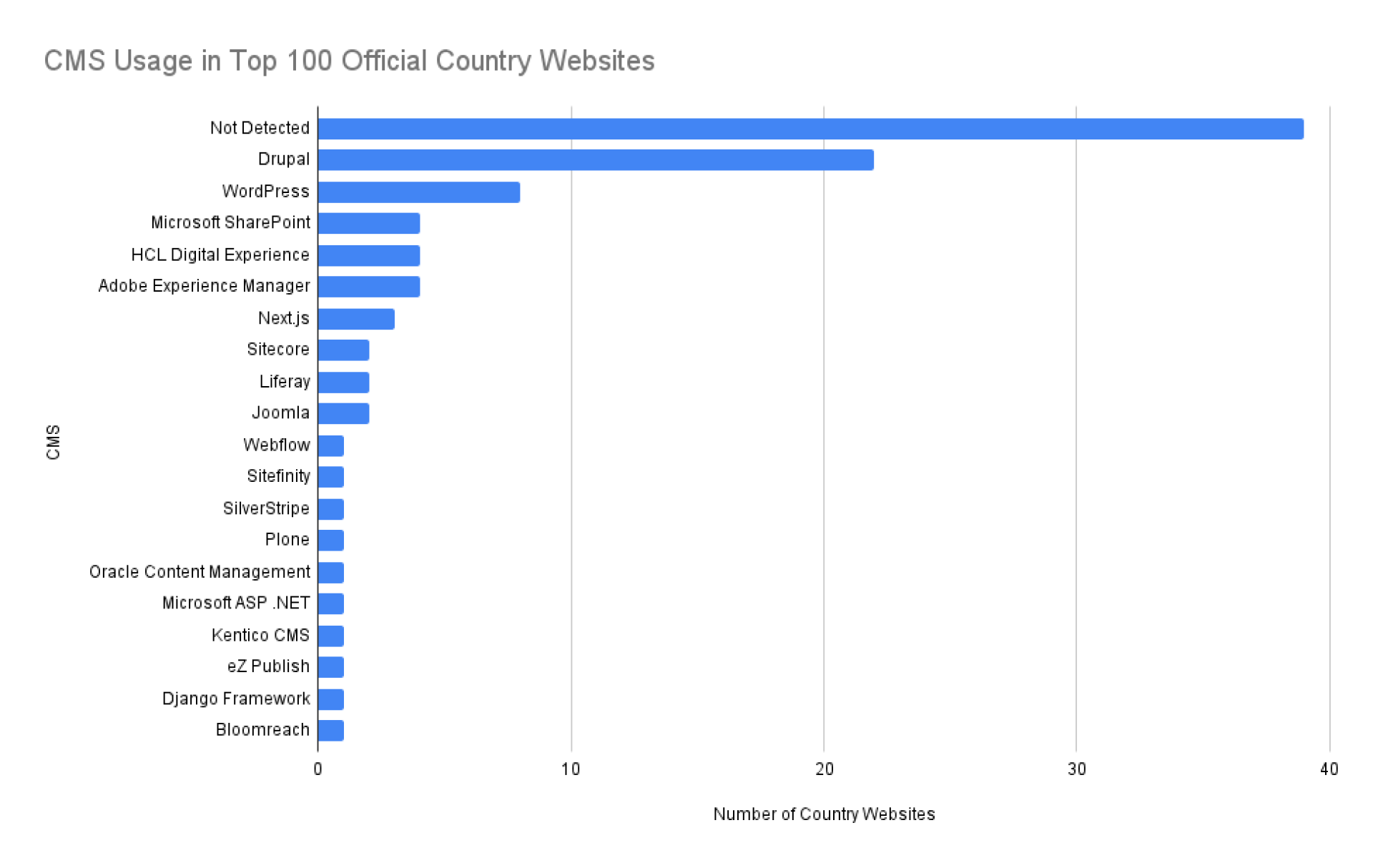Click the Not Detected bar
The image size is (1373, 868).
(810, 129)
